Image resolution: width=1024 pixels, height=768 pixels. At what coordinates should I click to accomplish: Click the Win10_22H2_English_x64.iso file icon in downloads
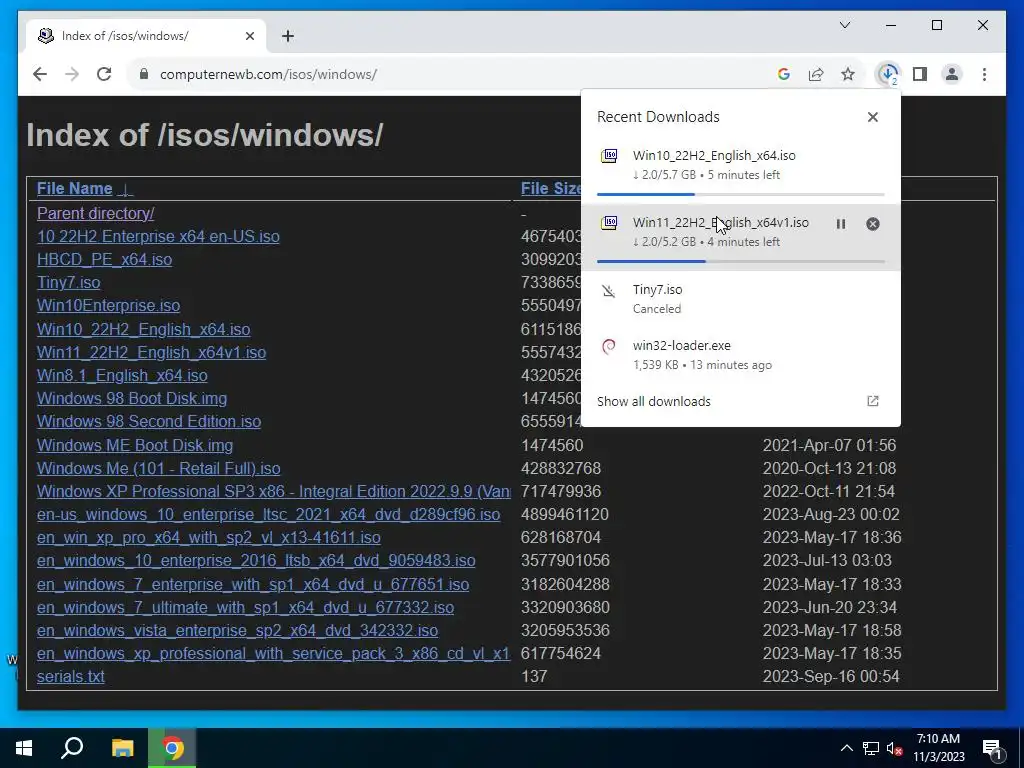tap(609, 156)
